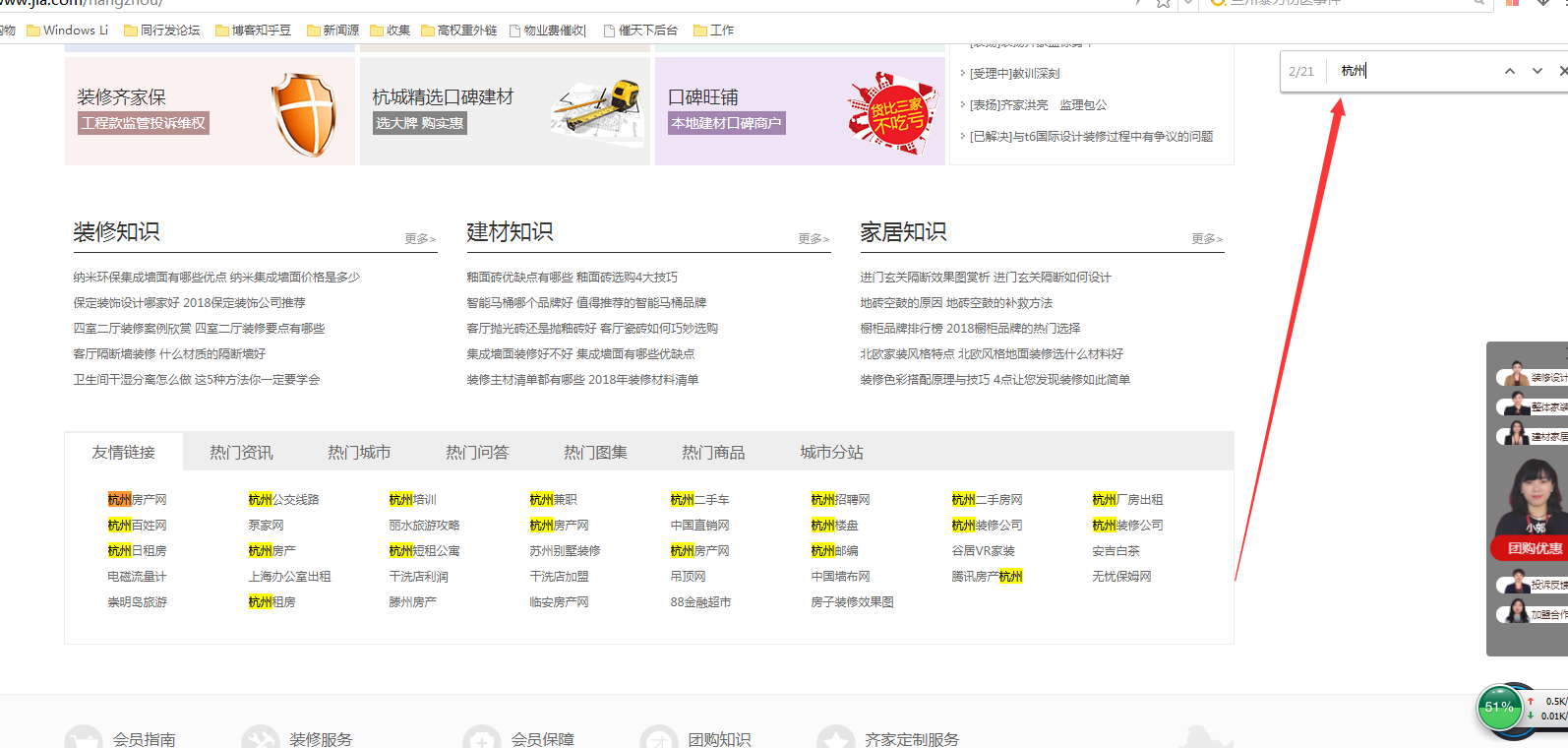The height and width of the screenshot is (748, 1568).
Task: Open the 杭州公交线路 friendly link
Action: coord(283,500)
